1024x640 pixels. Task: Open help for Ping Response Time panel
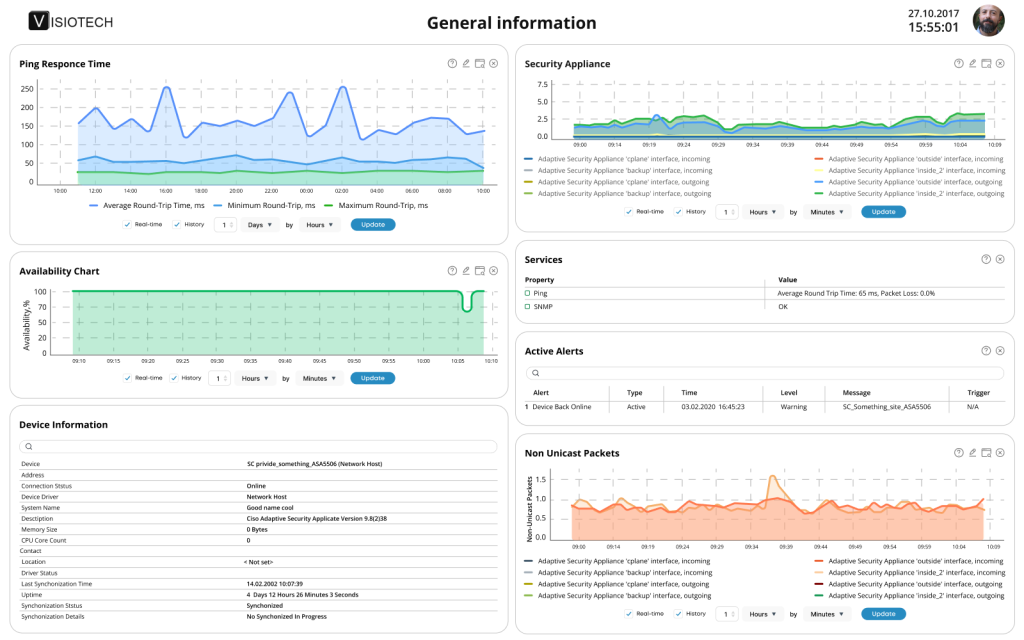click(x=452, y=63)
